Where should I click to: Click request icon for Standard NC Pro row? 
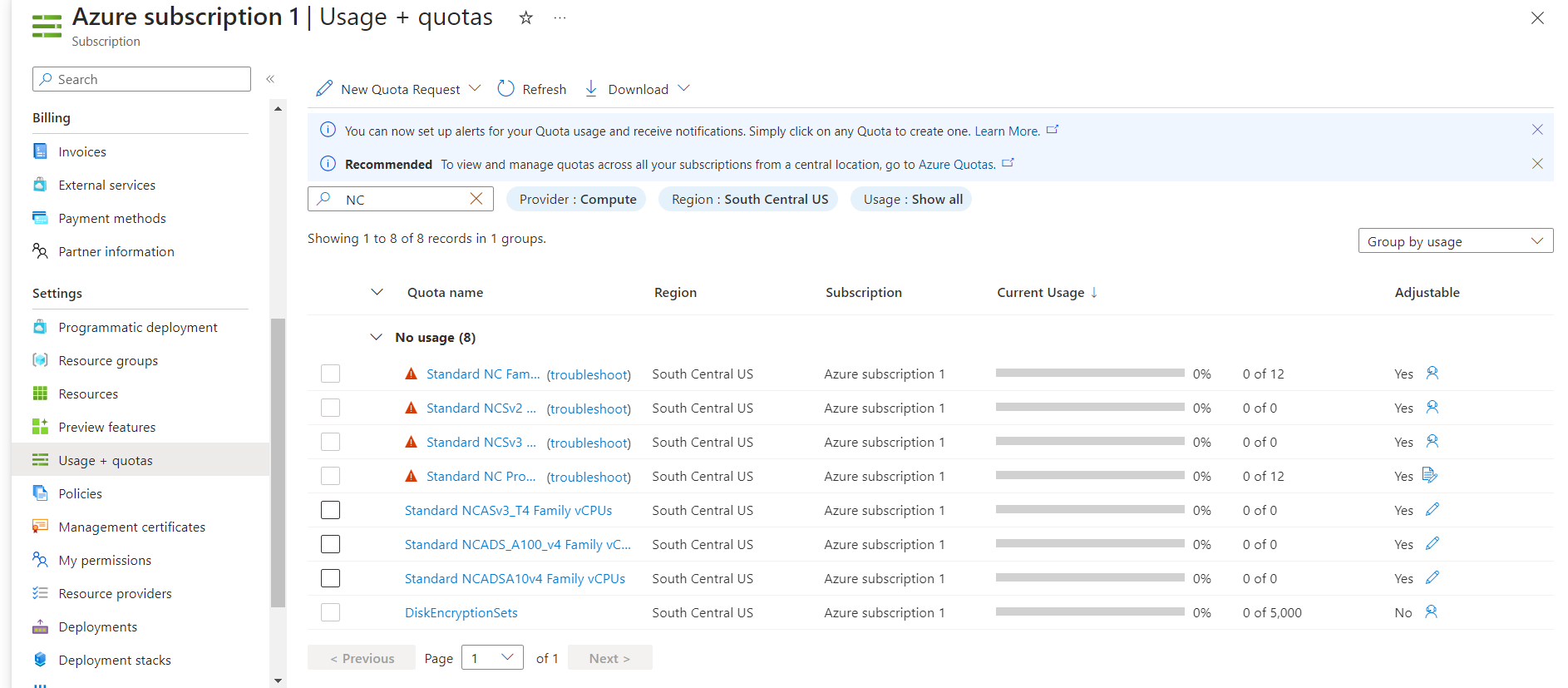click(x=1430, y=475)
